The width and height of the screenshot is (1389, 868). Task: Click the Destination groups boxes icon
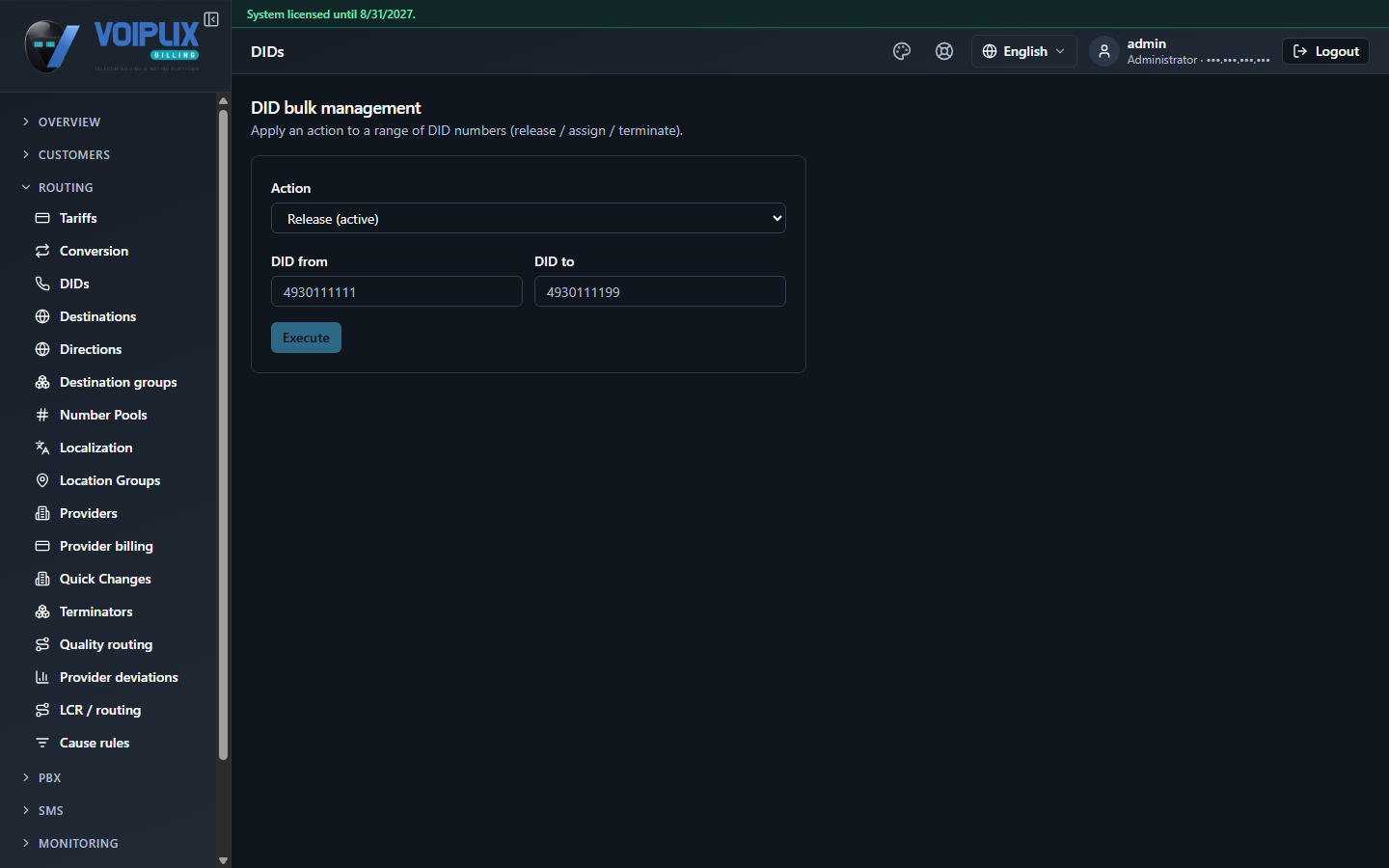click(42, 382)
